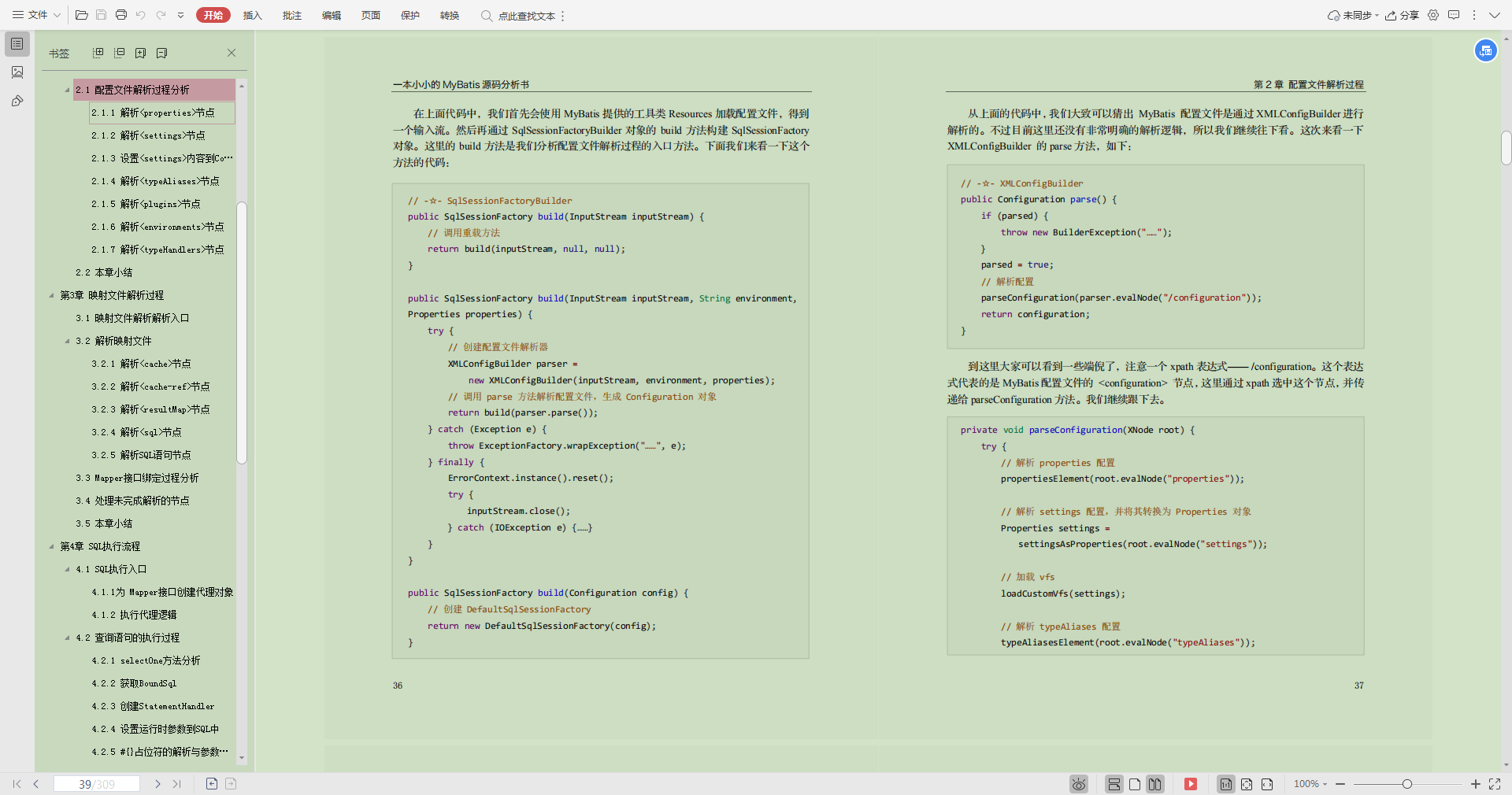The image size is (1512, 795).
Task: Click the floating blue assistant button
Action: point(1485,50)
